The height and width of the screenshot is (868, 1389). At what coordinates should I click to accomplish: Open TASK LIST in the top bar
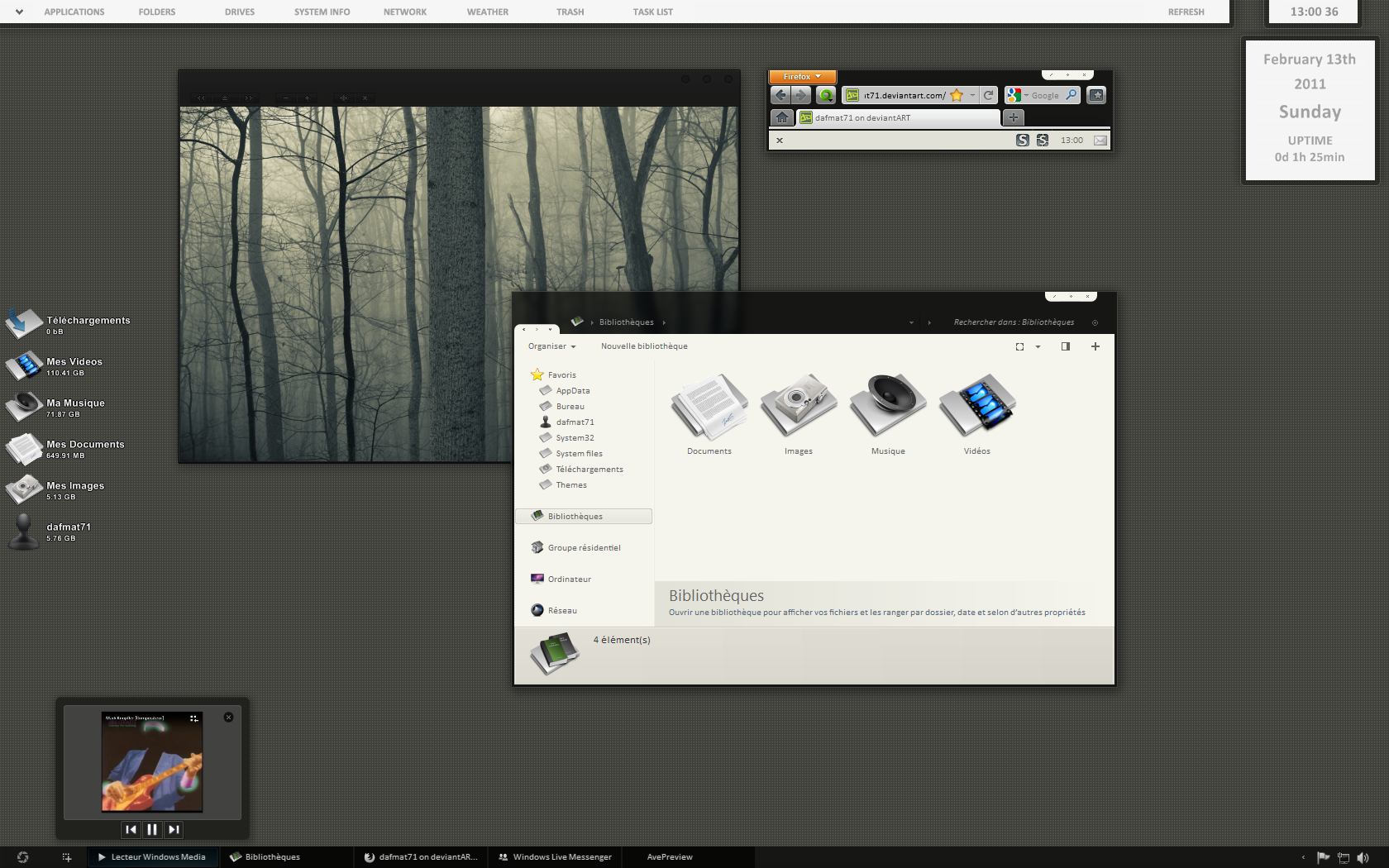(653, 12)
